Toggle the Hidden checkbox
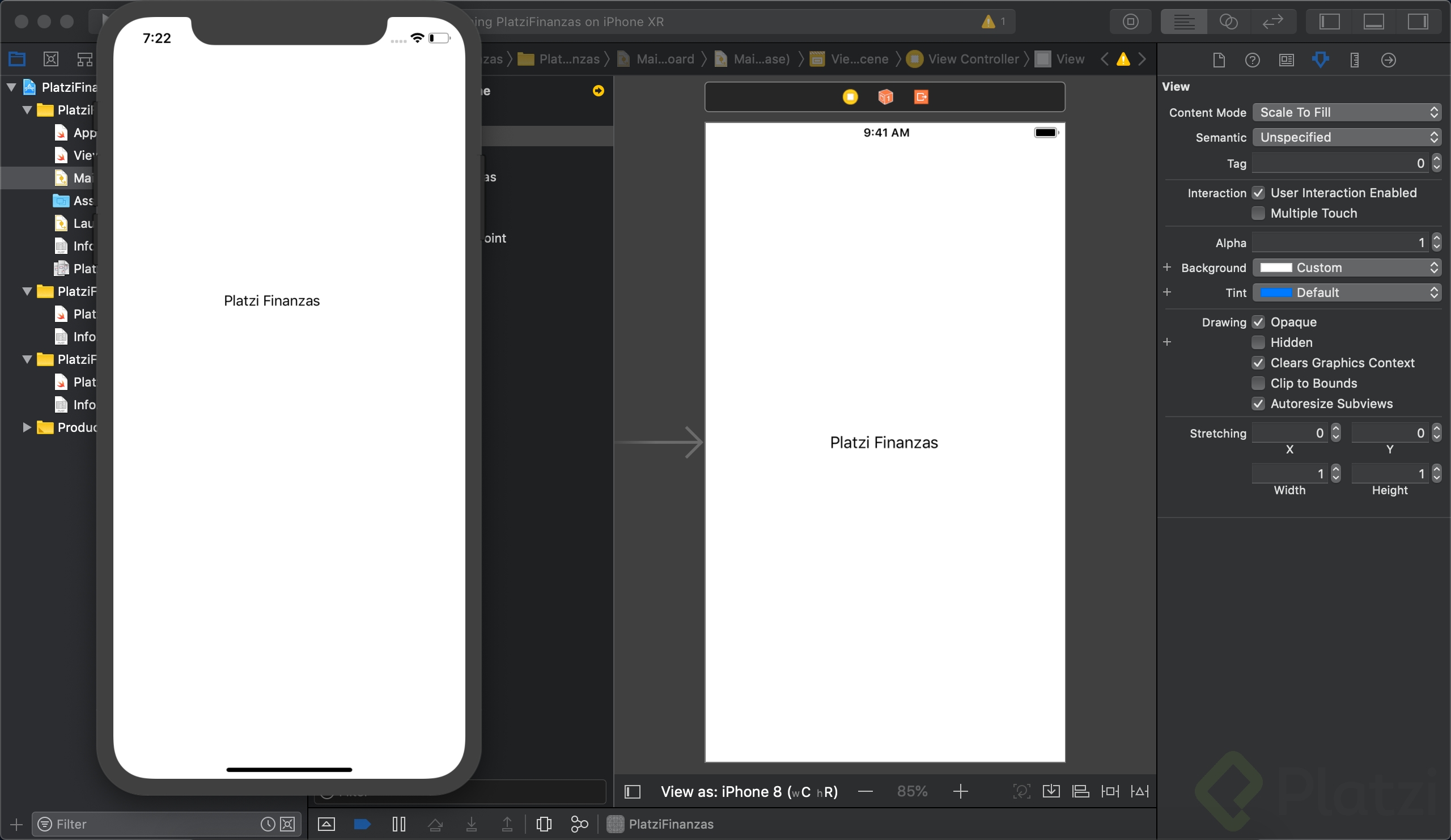1451x840 pixels. (x=1258, y=342)
